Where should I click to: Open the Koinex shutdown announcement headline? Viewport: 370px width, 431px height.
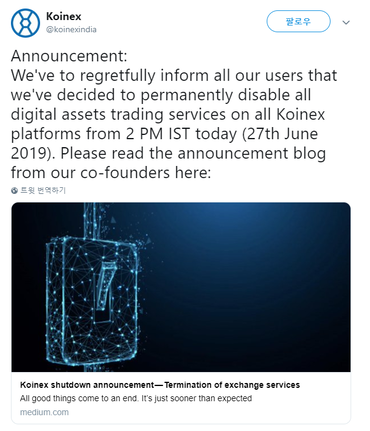160,385
